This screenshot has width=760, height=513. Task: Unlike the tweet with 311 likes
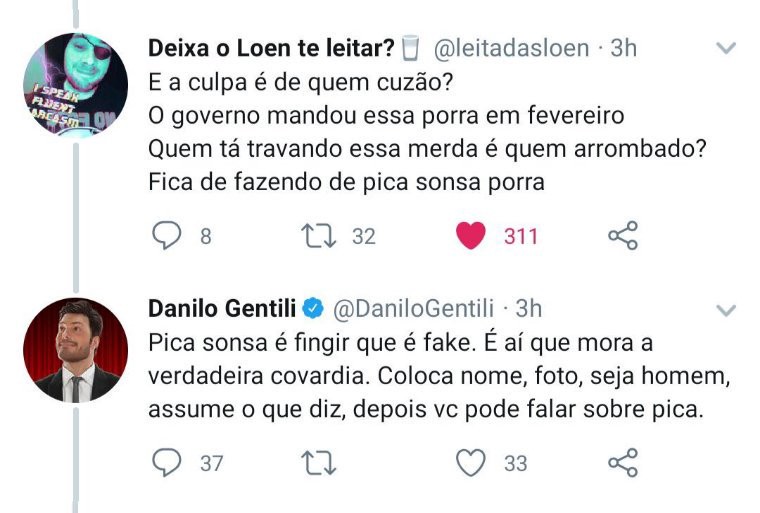[x=471, y=236]
